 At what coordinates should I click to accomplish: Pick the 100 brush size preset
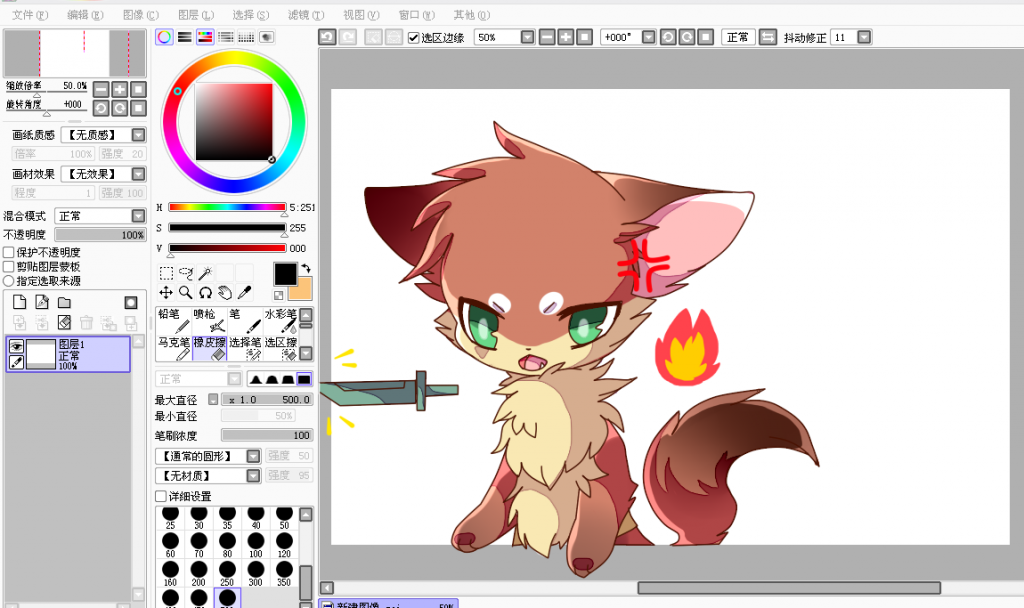(x=256, y=545)
